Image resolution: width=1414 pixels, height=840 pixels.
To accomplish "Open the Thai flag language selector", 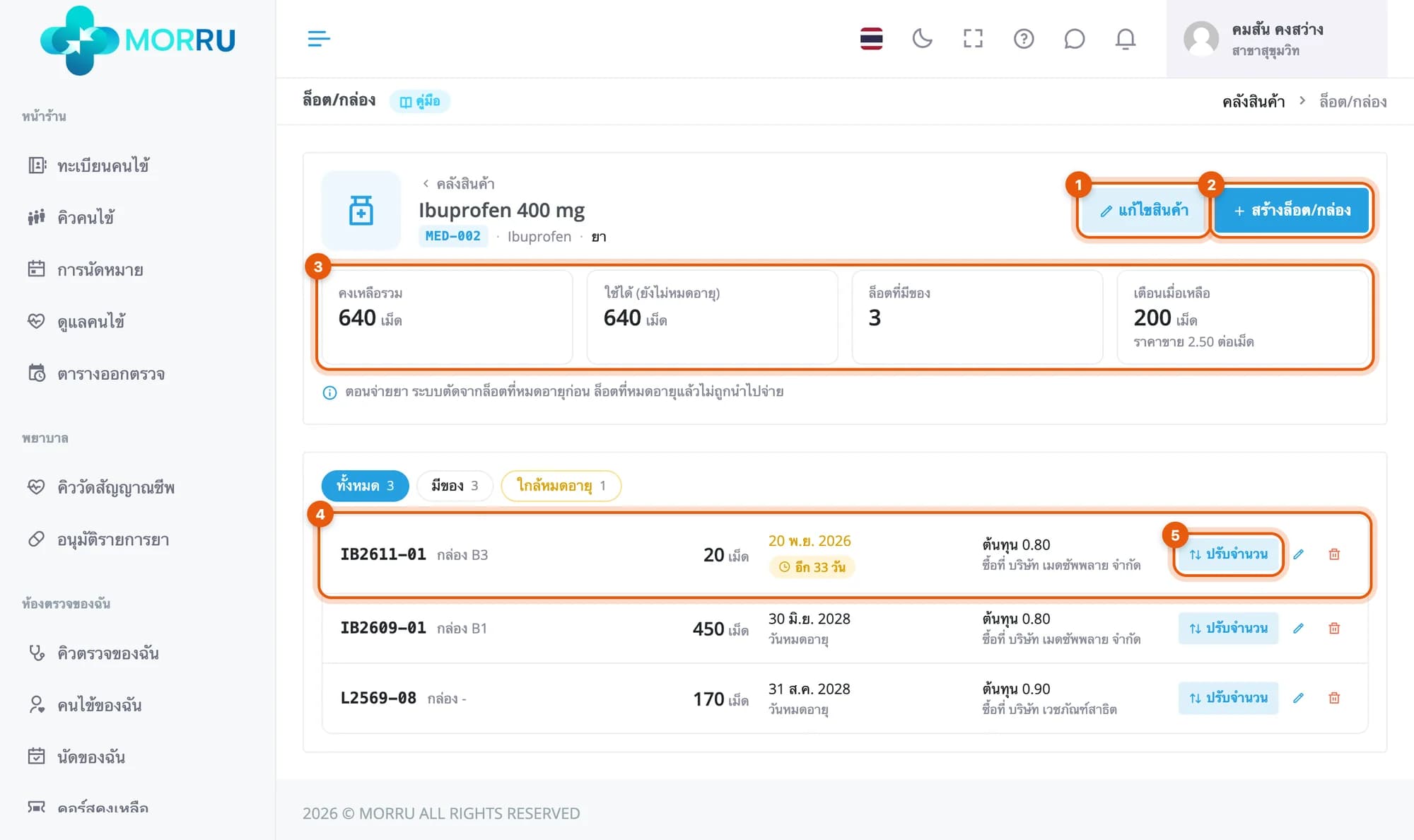I will pyautogui.click(x=871, y=38).
